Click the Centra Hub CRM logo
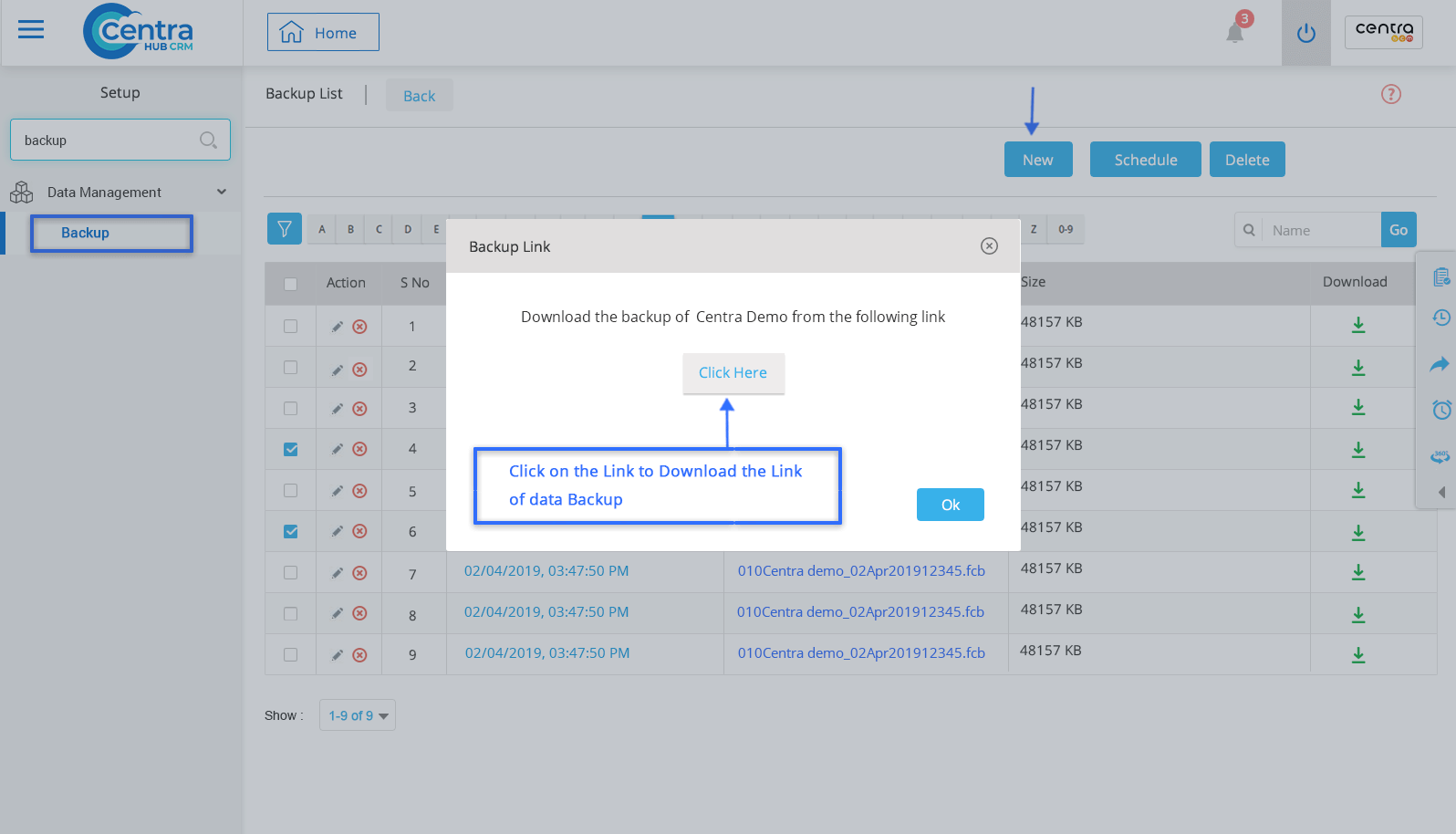 (139, 31)
